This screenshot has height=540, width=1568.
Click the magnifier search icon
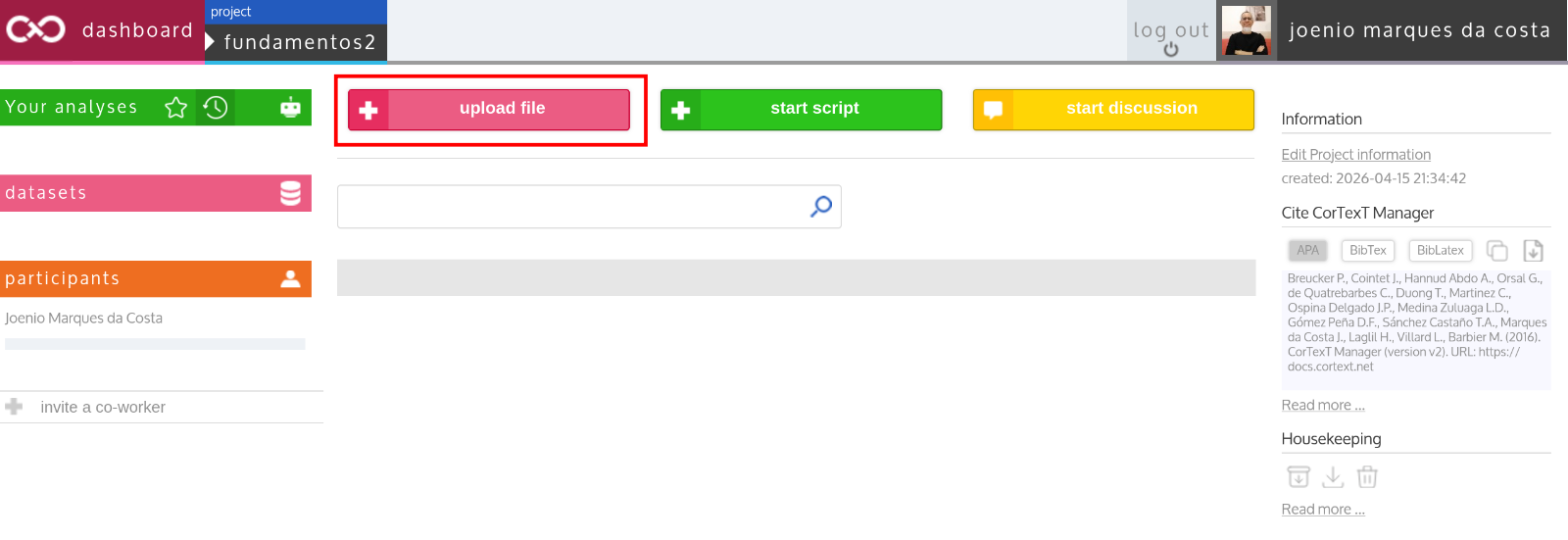(x=821, y=206)
